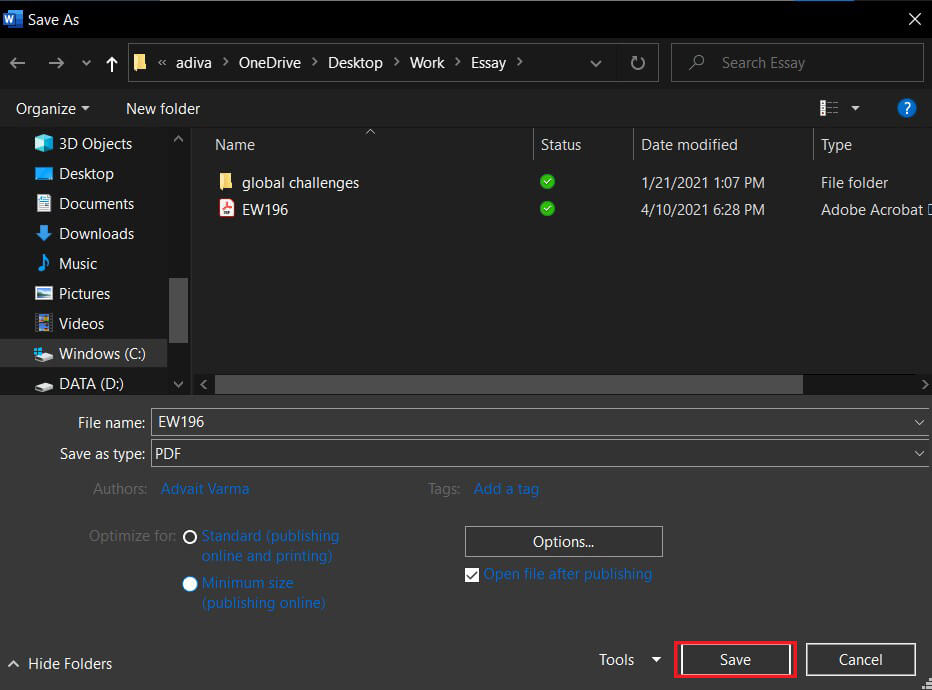This screenshot has height=690, width=932.
Task: Go to OneDrive via the address bar
Action: (x=269, y=62)
